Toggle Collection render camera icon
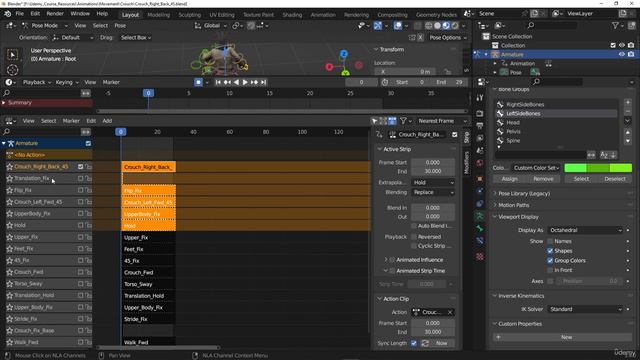Screen dimensions: 640x360 [x=631, y=45]
